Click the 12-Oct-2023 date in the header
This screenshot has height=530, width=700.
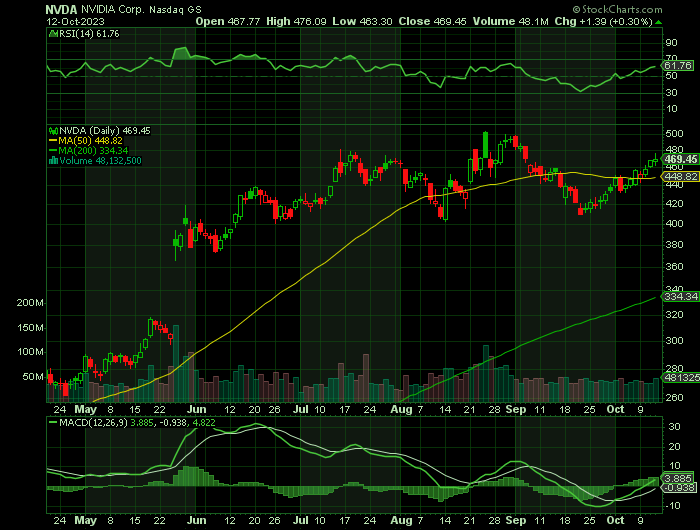pos(75,21)
